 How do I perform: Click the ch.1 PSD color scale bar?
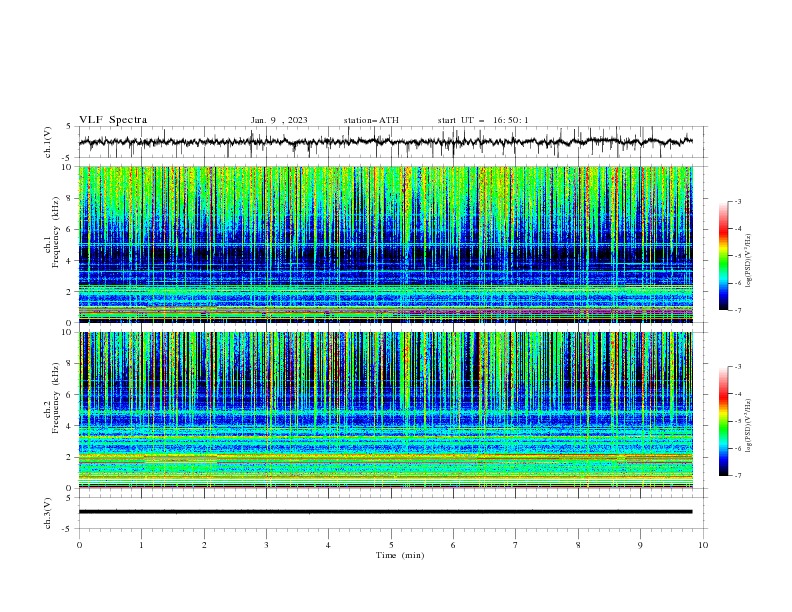[723, 256]
